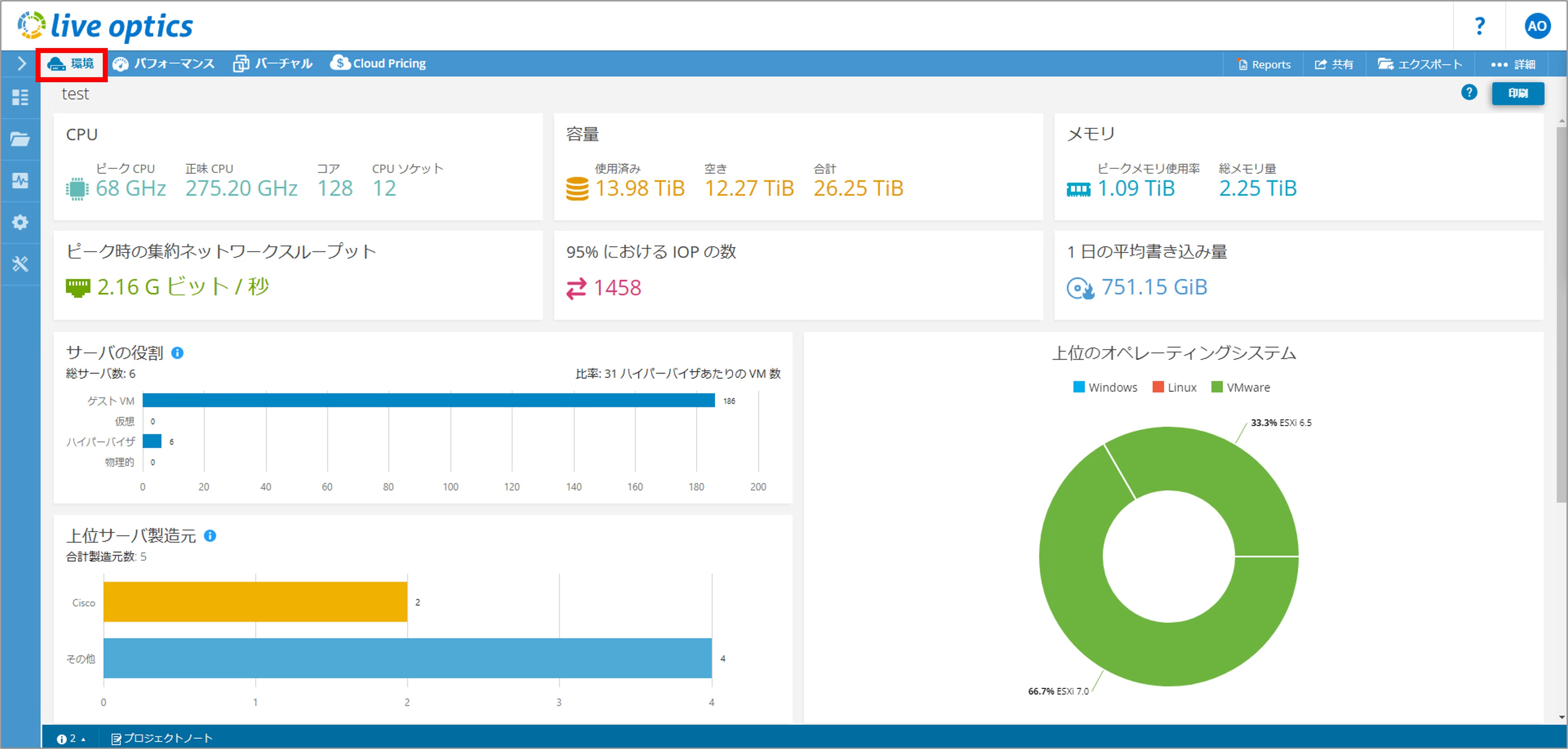Open the activity monitor icon in sidebar
1568x749 pixels.
click(20, 180)
